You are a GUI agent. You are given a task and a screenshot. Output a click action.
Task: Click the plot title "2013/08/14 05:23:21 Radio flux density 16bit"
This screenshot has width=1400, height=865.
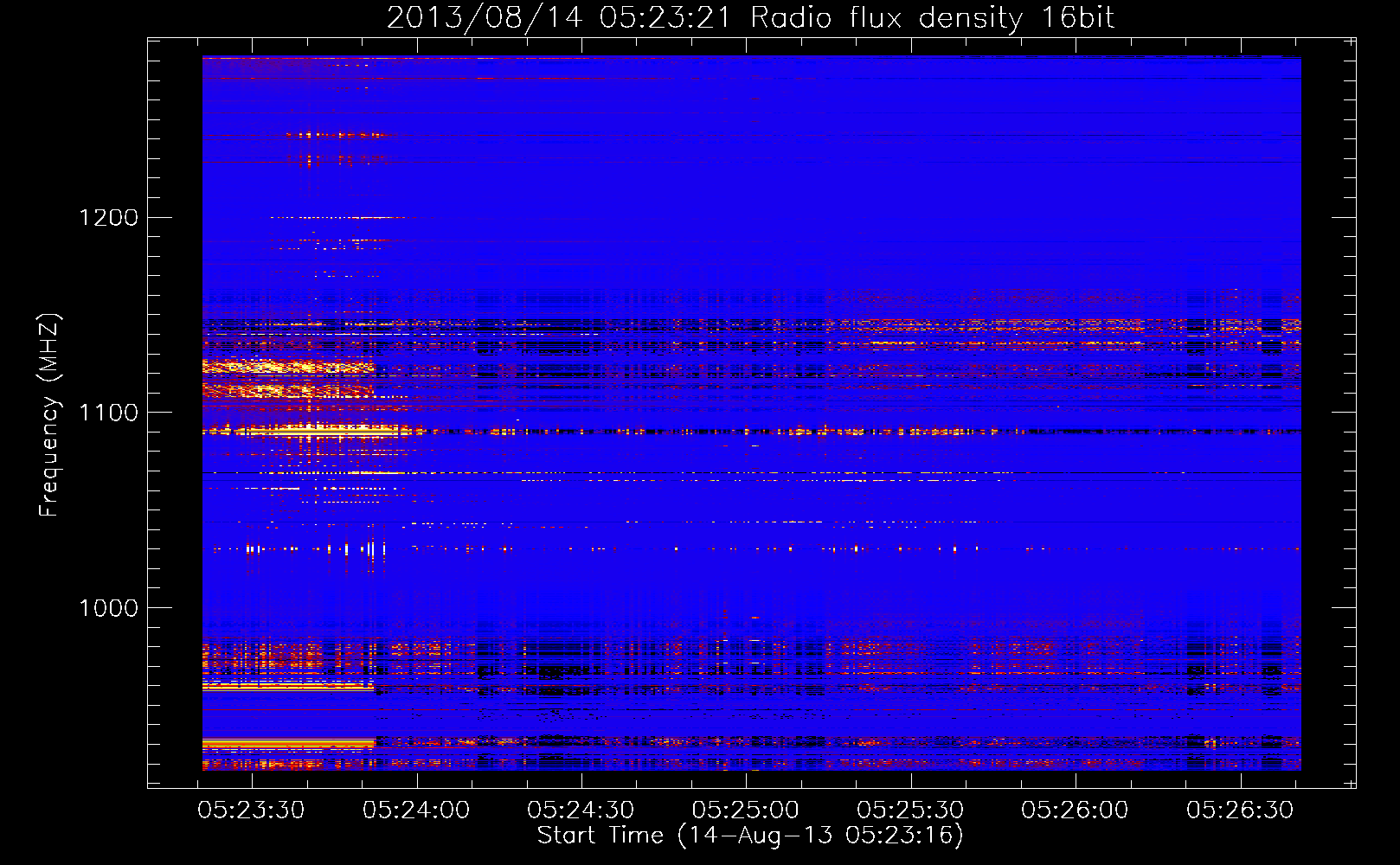pos(750,18)
